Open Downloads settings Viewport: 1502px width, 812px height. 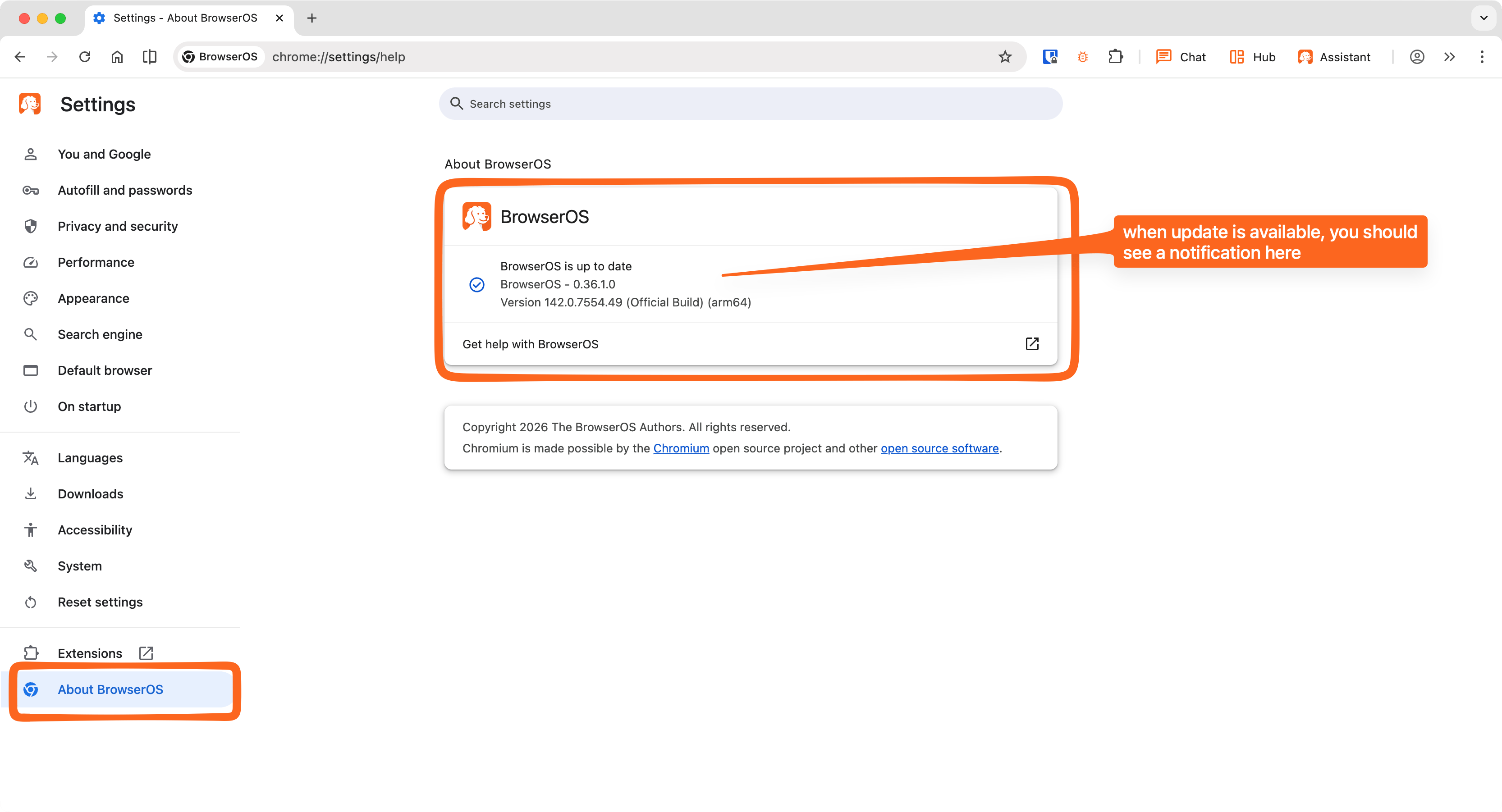pos(120,494)
